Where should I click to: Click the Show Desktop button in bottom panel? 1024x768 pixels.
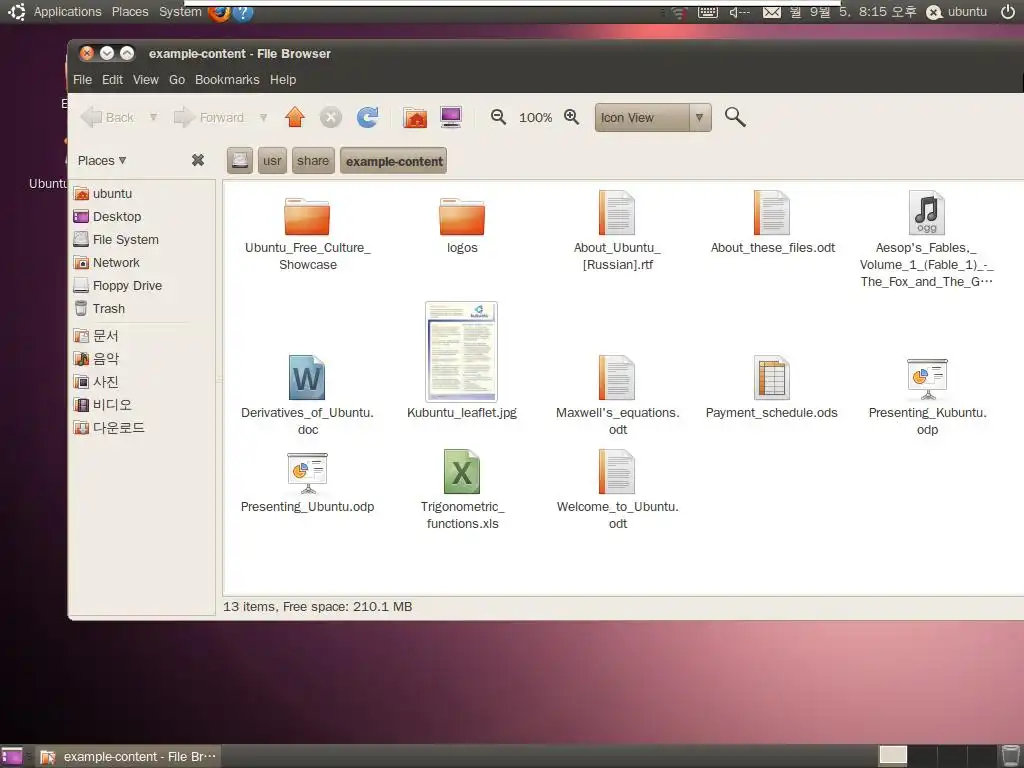(x=12, y=756)
